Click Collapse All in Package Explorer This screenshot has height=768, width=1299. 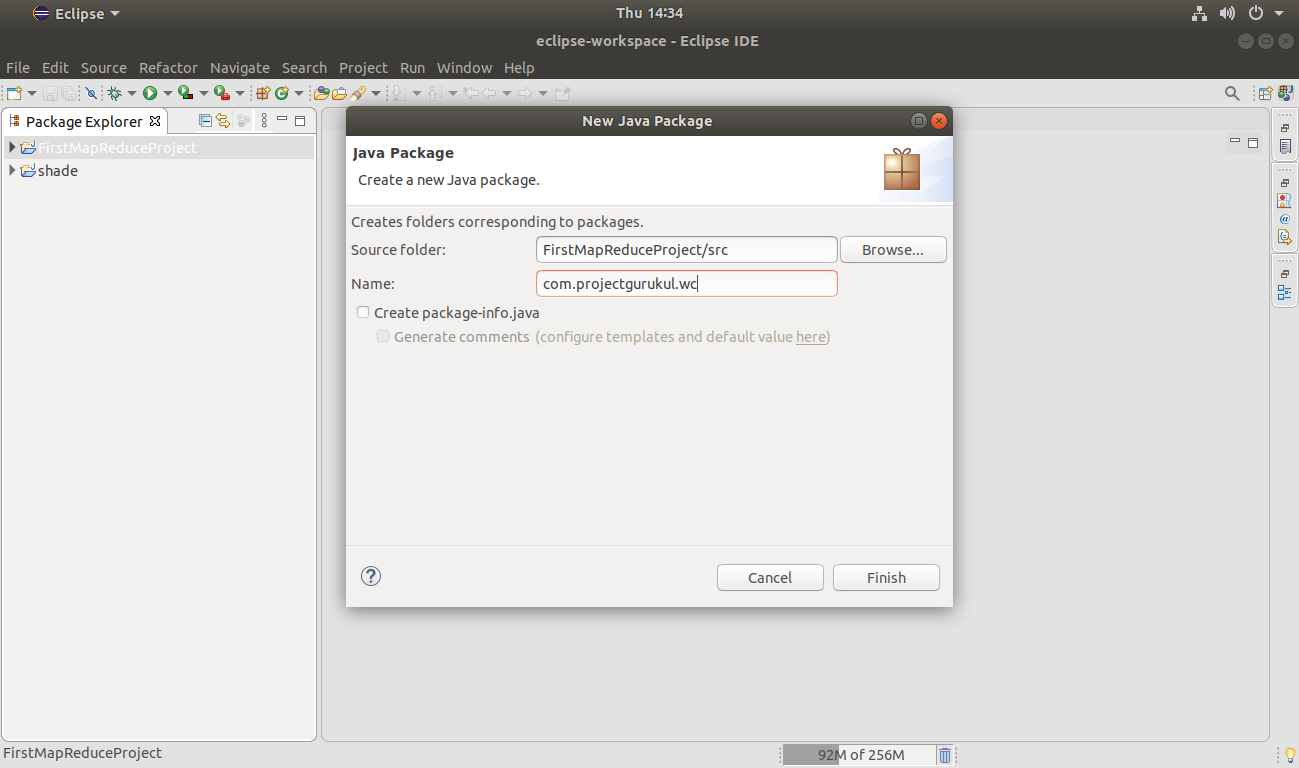tap(205, 121)
